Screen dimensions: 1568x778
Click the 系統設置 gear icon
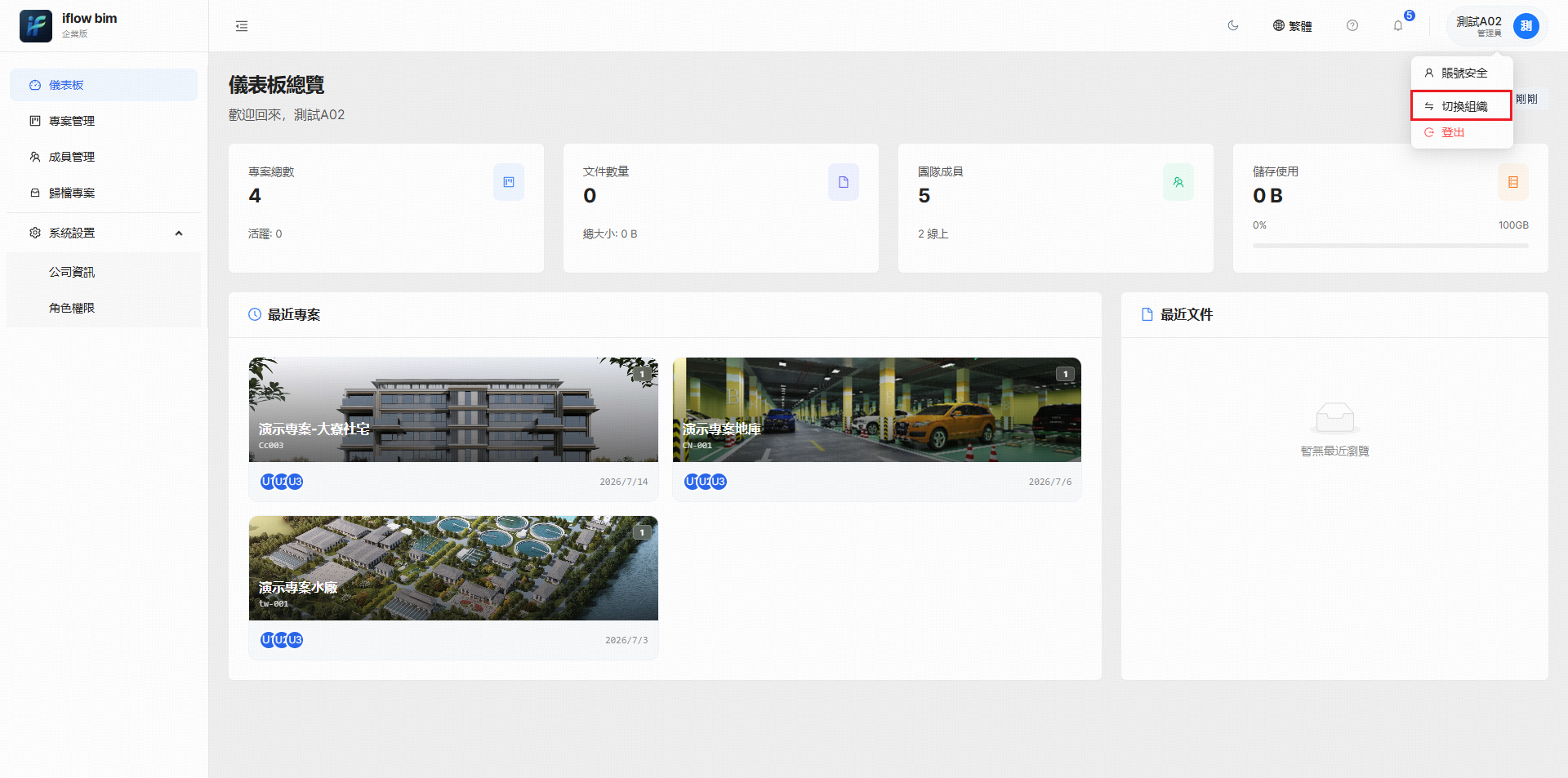35,233
